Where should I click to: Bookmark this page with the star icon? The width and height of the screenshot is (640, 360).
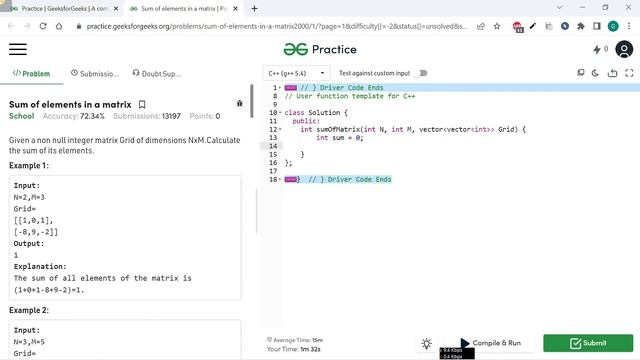497,26
